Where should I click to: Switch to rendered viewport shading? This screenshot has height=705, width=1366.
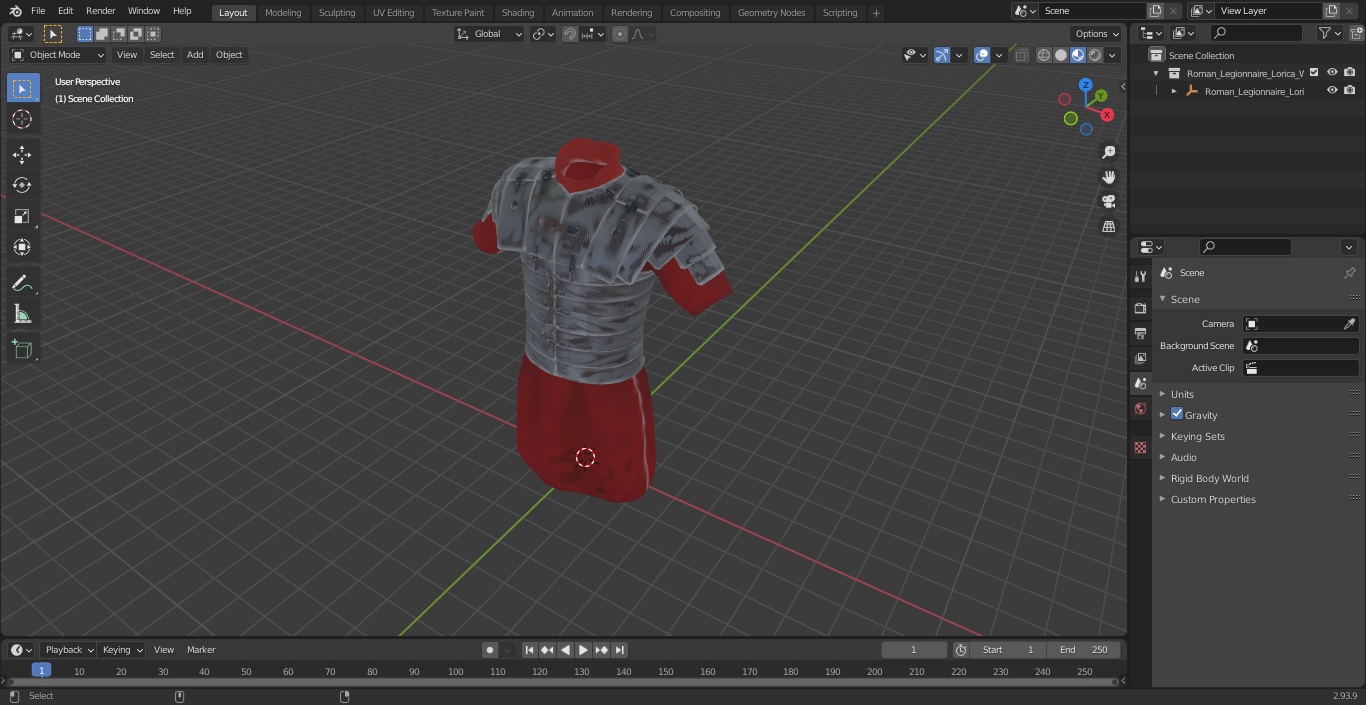pyautogui.click(x=1095, y=55)
